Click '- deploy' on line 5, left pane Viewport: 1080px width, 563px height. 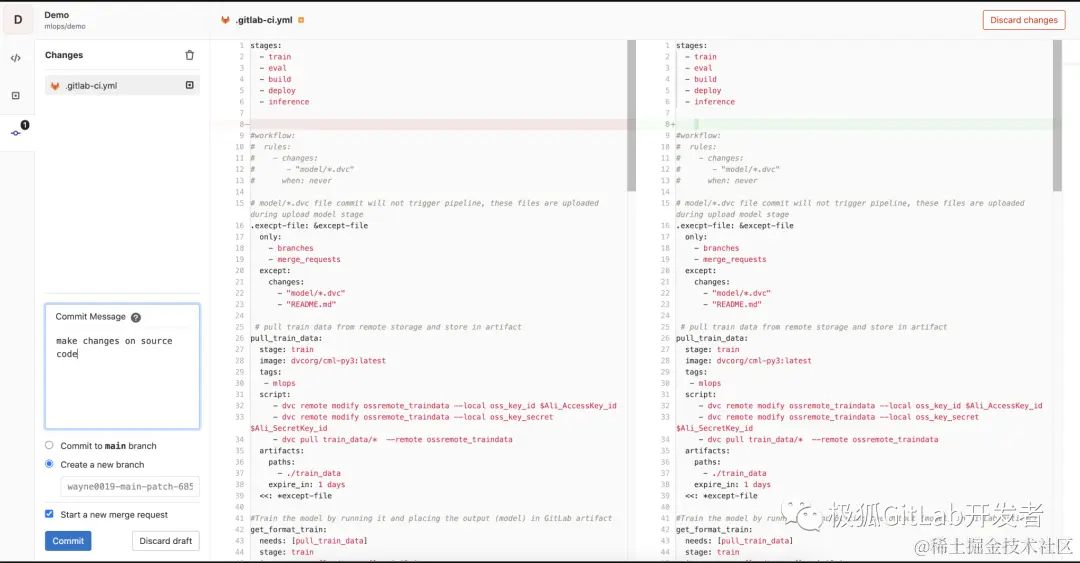coord(278,91)
